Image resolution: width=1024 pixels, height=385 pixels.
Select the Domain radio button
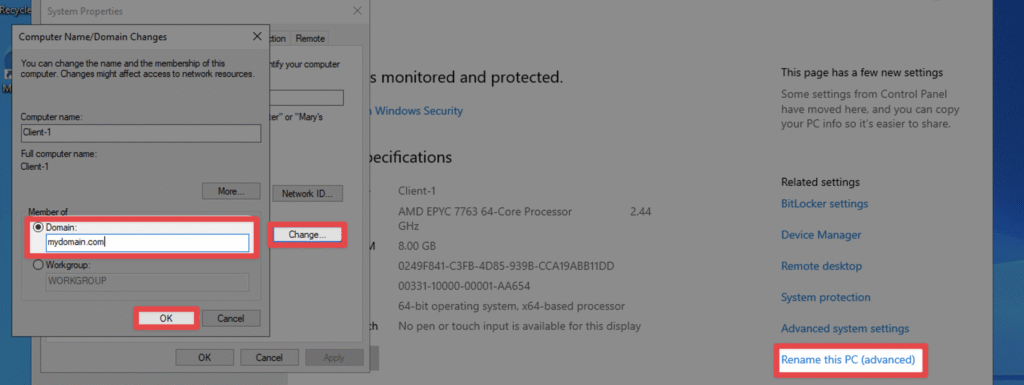pyautogui.click(x=38, y=227)
